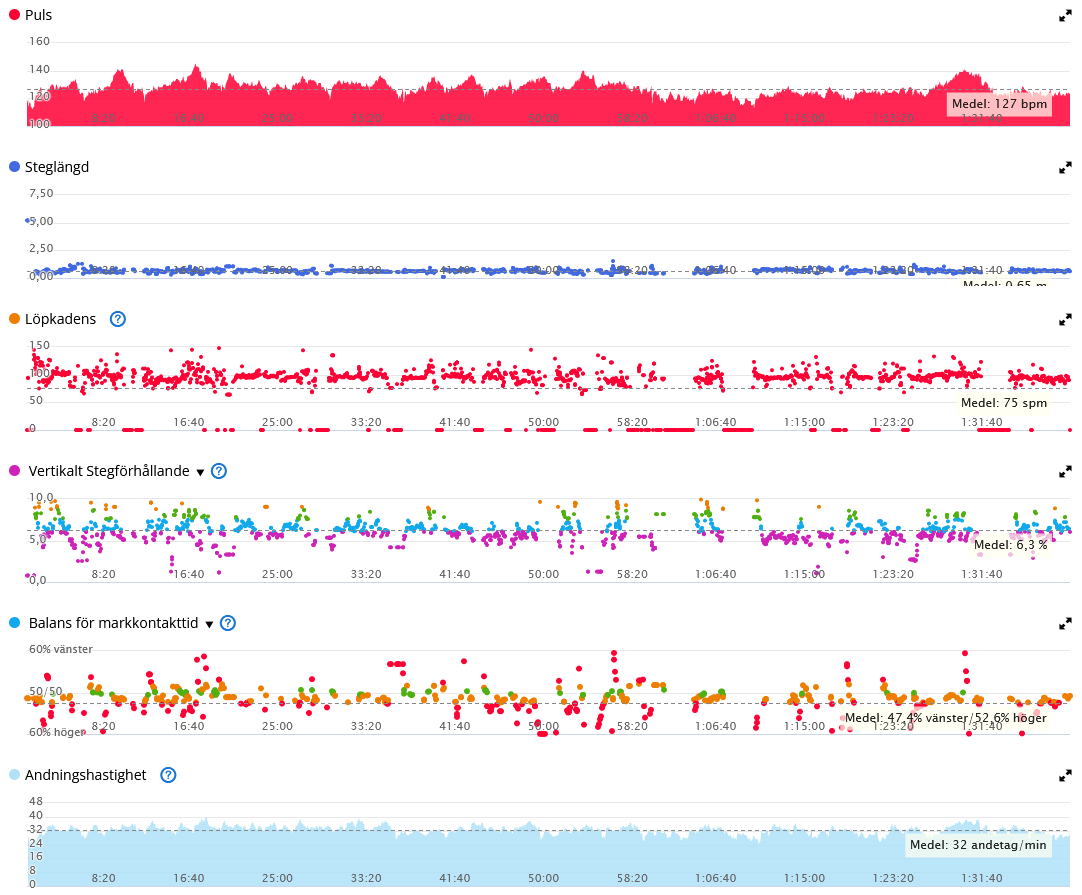This screenshot has width=1082, height=895.
Task: Click the Puls chart title
Action: 39,15
